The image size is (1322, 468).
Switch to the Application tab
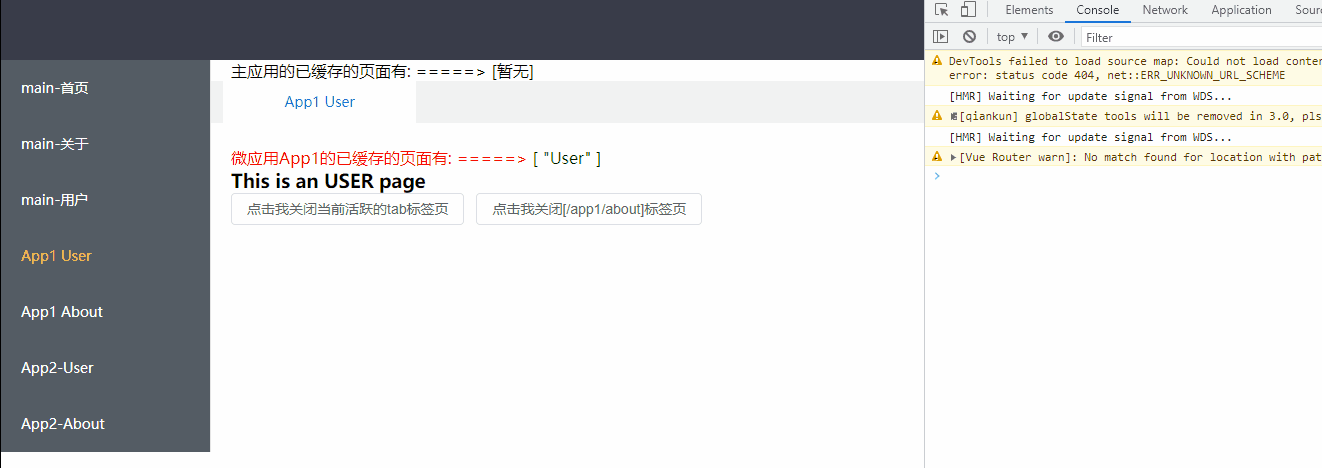pyautogui.click(x=1241, y=10)
